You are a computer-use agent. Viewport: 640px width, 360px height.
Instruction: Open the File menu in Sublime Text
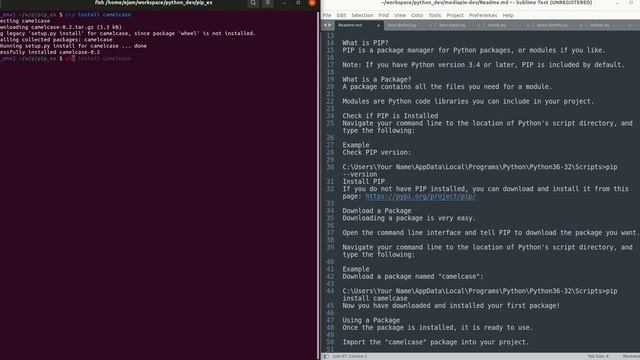327,15
